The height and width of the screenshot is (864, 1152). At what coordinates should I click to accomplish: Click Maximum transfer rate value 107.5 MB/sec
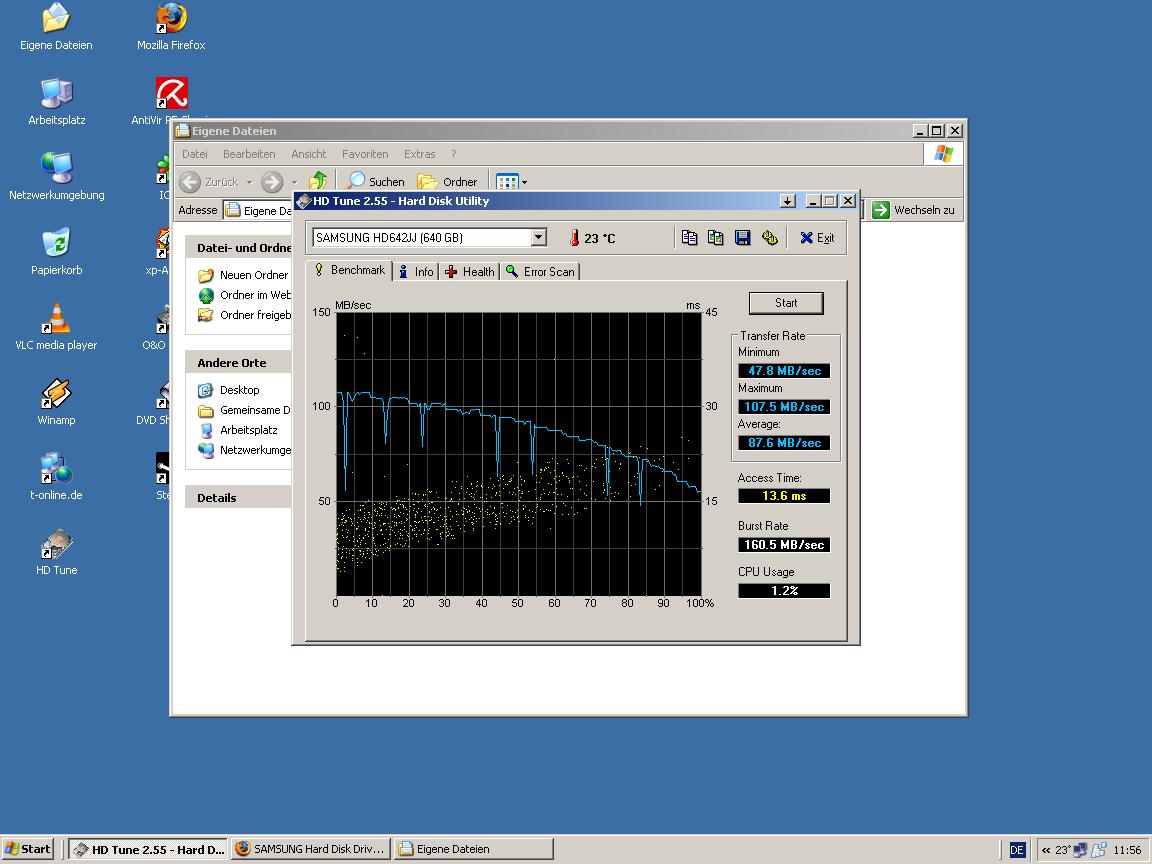[x=784, y=407]
